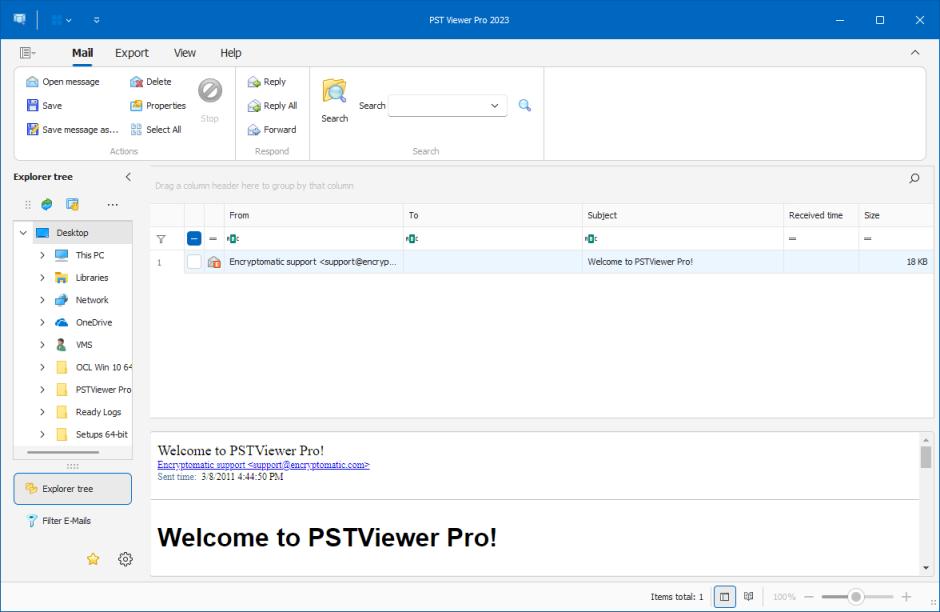940x612 pixels.
Task: Click the Subject column filter operator icon
Action: pyautogui.click(x=590, y=239)
